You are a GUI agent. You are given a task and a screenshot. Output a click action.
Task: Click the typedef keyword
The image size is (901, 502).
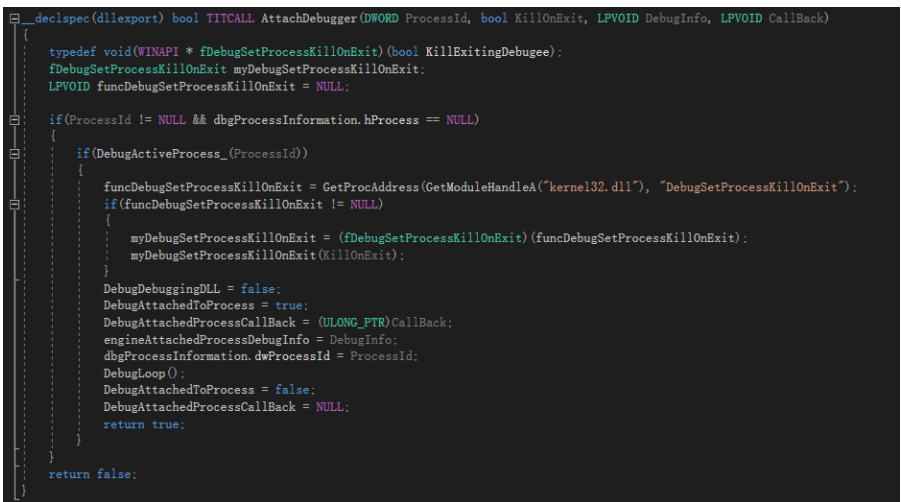72,52
